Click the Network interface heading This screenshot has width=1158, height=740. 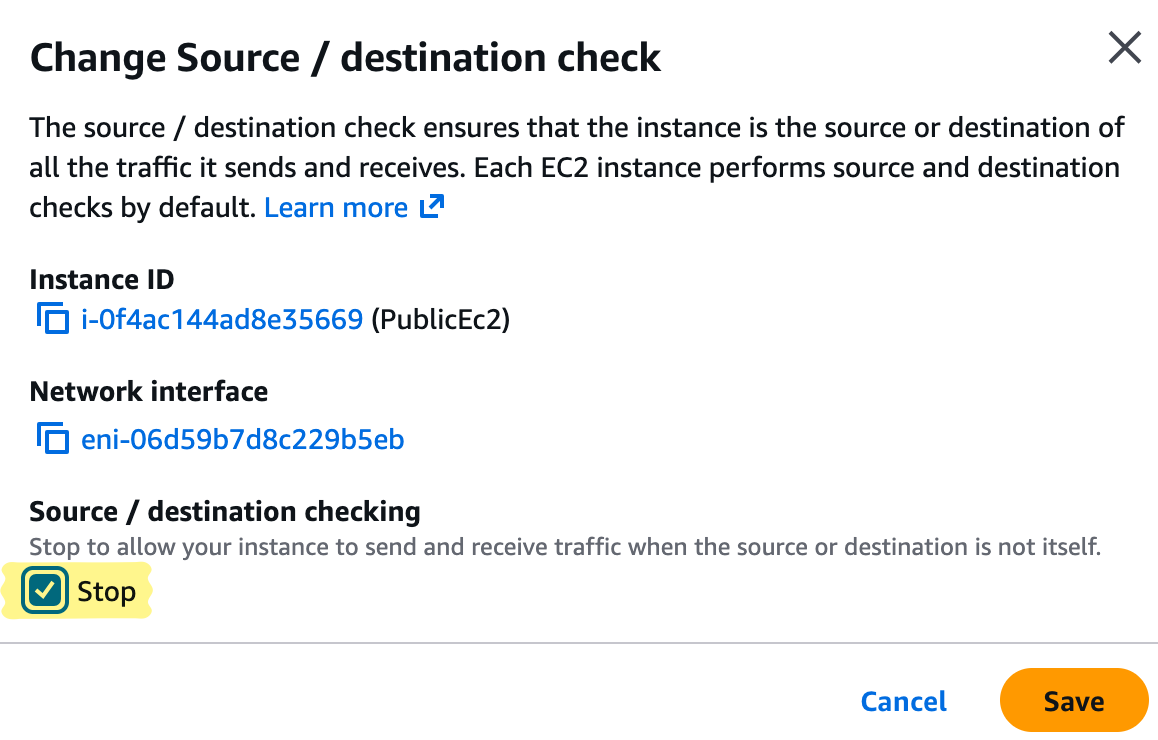149,391
